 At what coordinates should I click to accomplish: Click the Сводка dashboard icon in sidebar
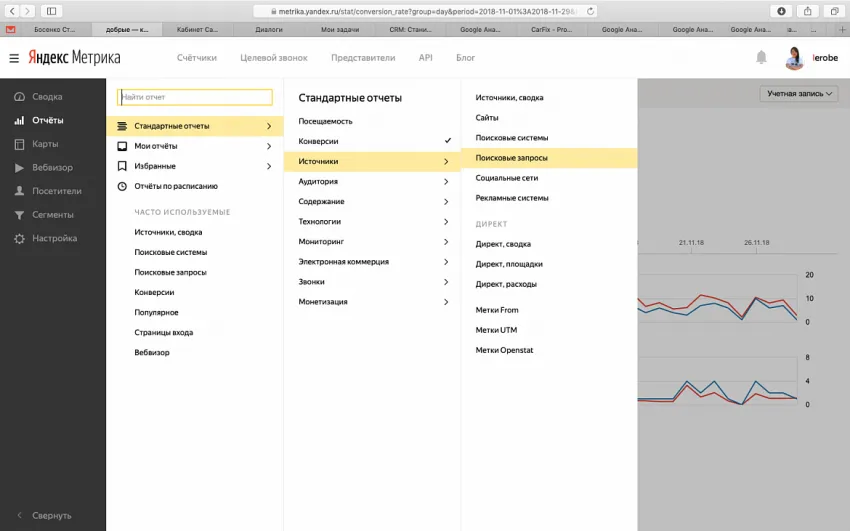point(19,97)
